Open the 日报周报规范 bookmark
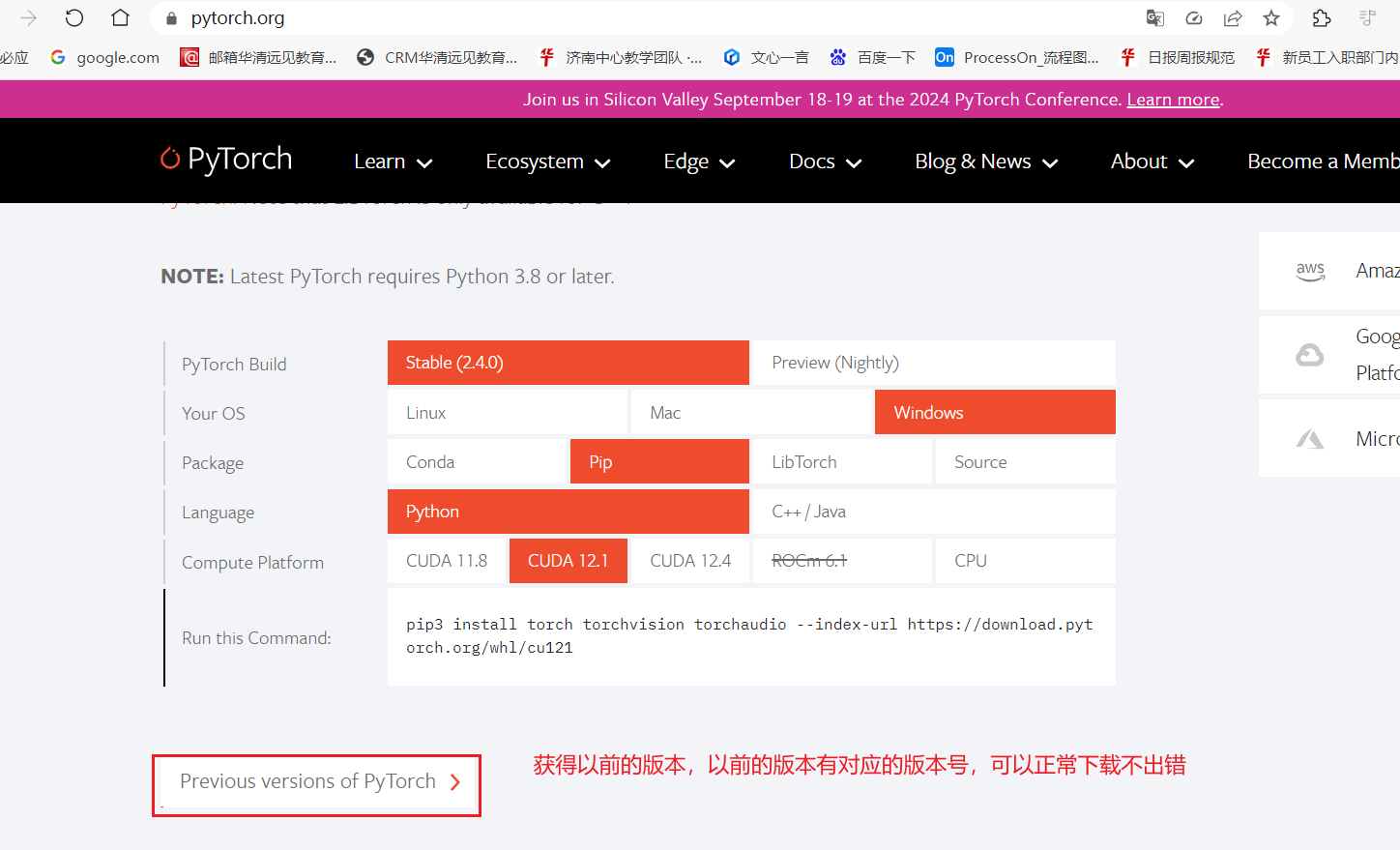The width and height of the screenshot is (1400, 850). pos(1178,57)
